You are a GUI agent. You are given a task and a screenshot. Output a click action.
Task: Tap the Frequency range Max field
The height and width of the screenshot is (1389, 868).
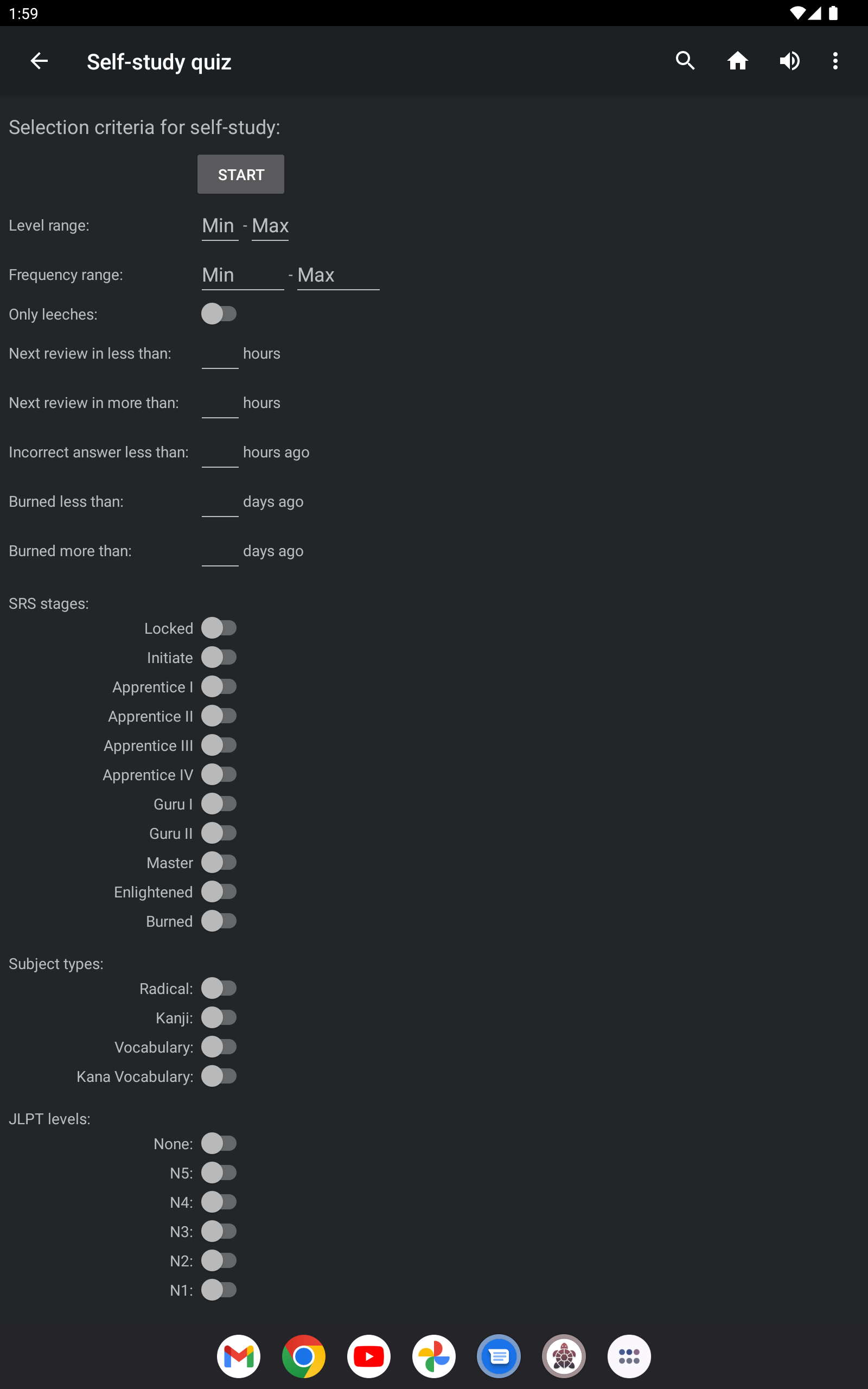coord(337,276)
